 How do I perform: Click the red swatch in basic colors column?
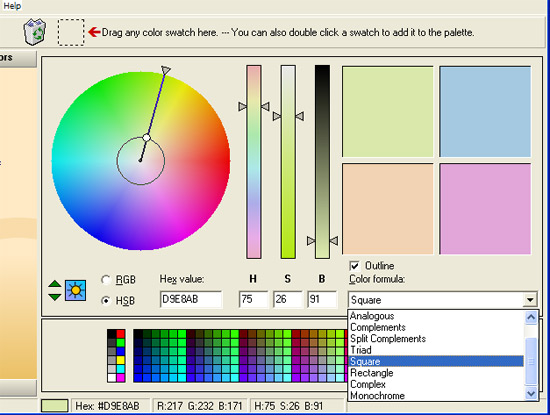click(x=121, y=333)
